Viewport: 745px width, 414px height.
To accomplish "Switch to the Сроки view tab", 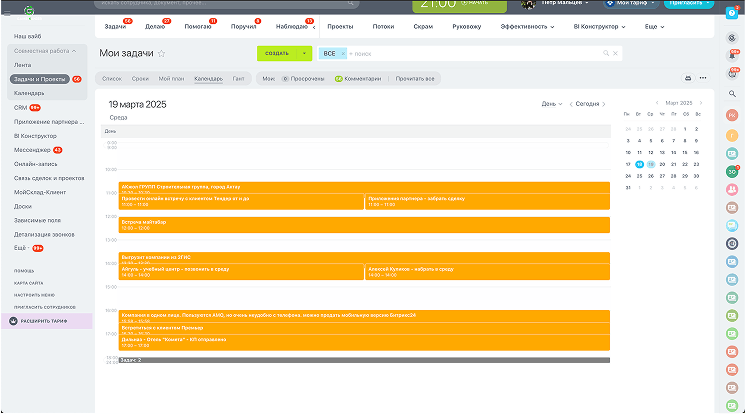I will tap(140, 79).
